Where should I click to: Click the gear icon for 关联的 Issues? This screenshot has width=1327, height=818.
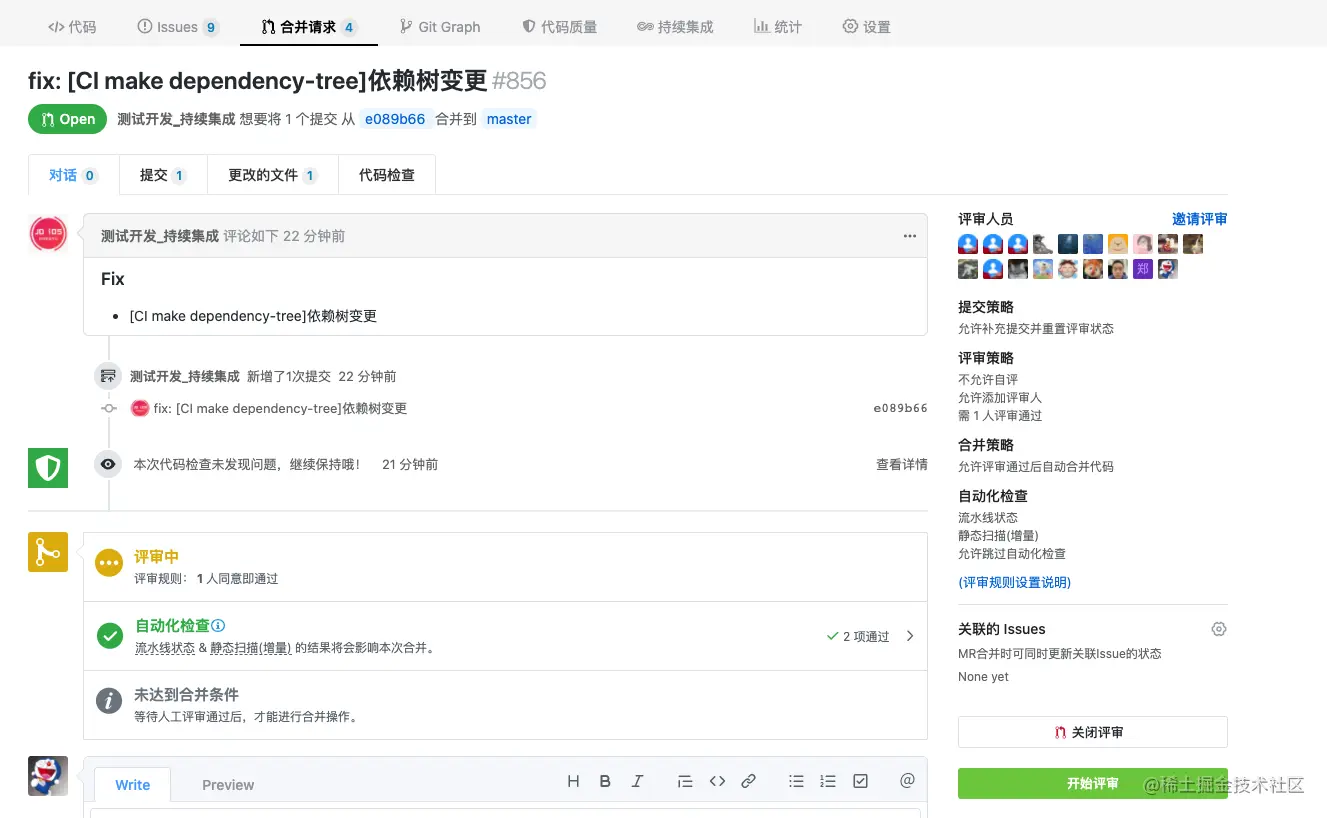1219,629
